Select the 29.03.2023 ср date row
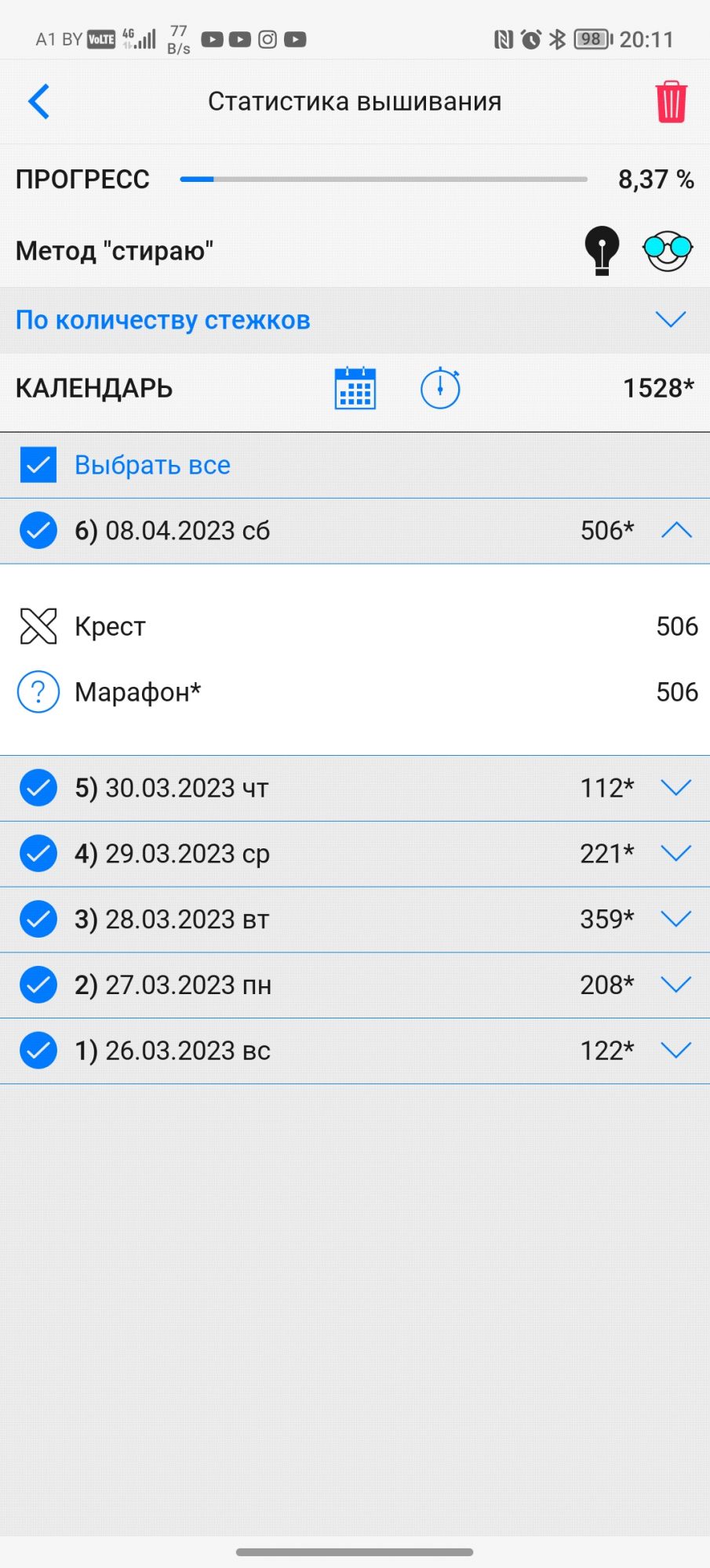Image resolution: width=710 pixels, height=1568 pixels. (x=188, y=854)
